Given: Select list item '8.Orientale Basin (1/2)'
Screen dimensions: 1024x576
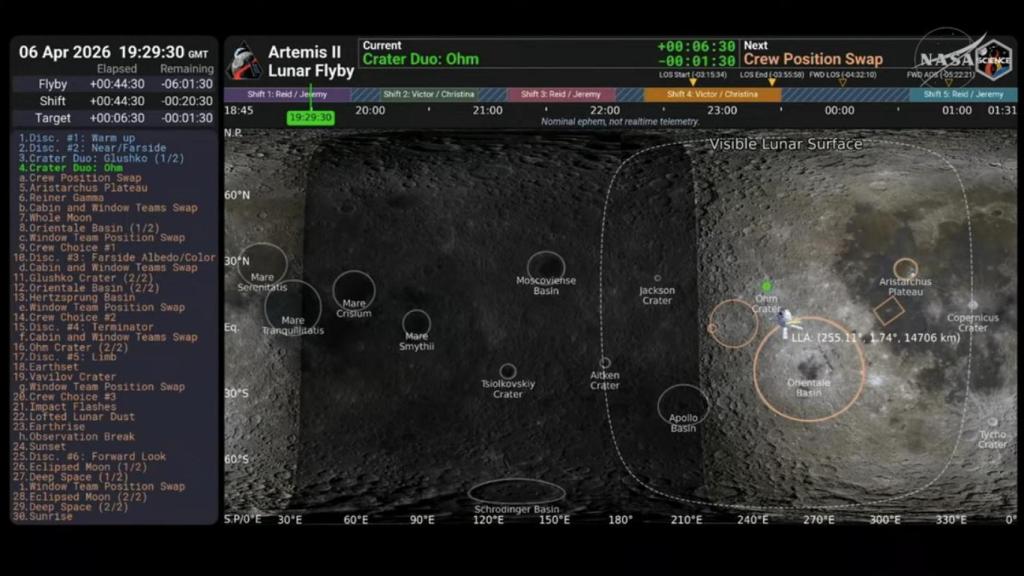Looking at the screenshot, I should (x=89, y=228).
